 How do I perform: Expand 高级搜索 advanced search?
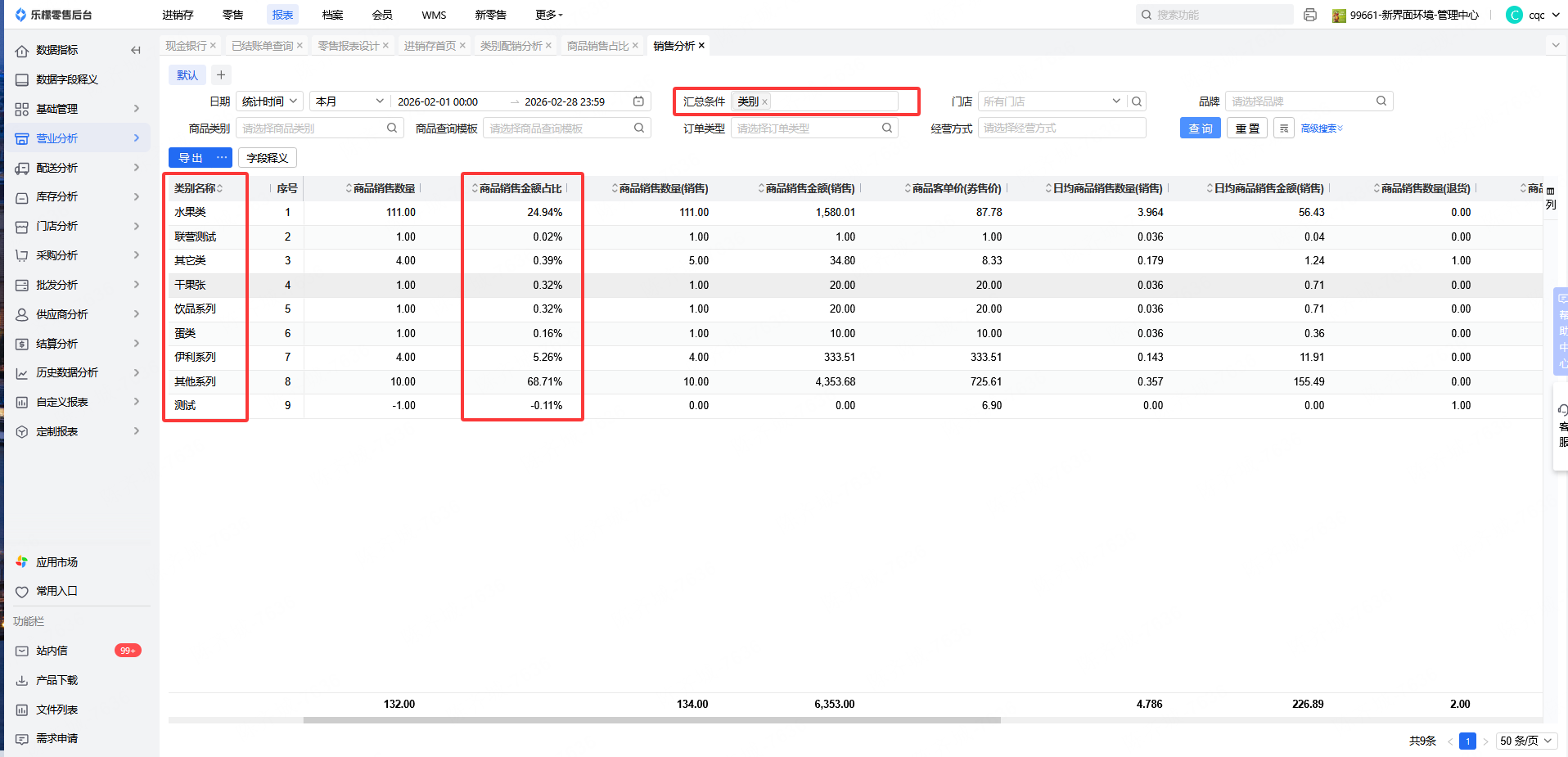[x=1322, y=128]
